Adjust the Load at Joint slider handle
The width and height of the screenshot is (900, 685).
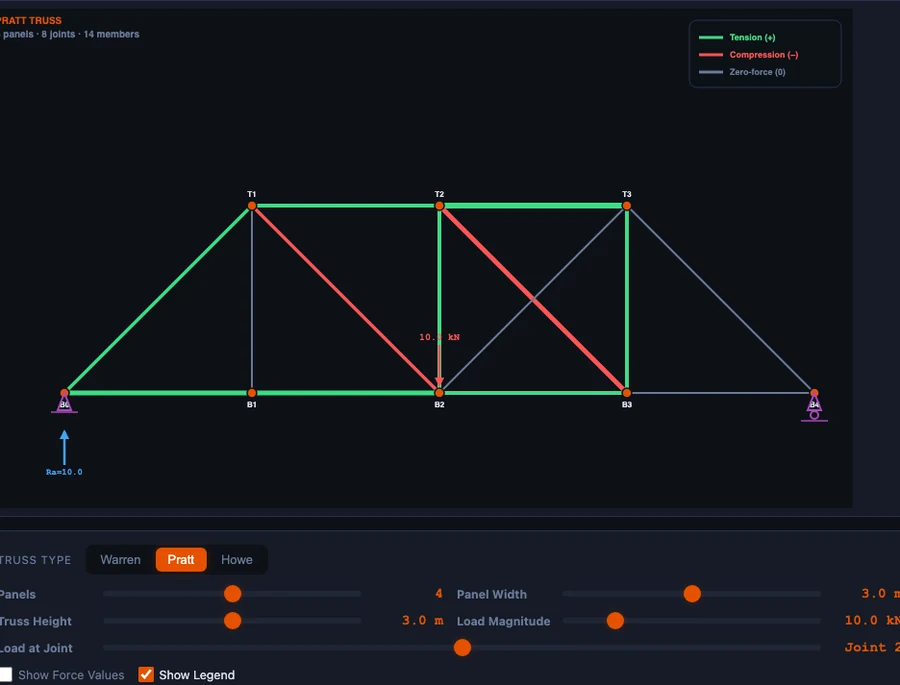click(x=462, y=648)
